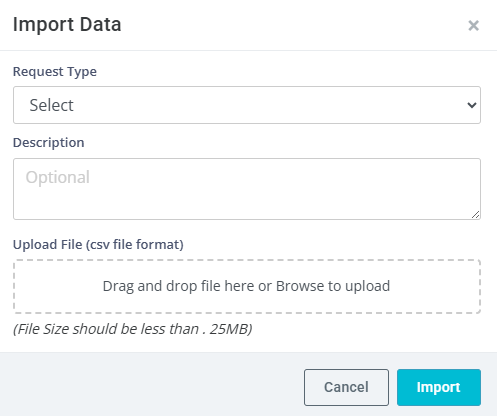Click the file size limit note text
This screenshot has width=497, height=416.
(x=132, y=329)
